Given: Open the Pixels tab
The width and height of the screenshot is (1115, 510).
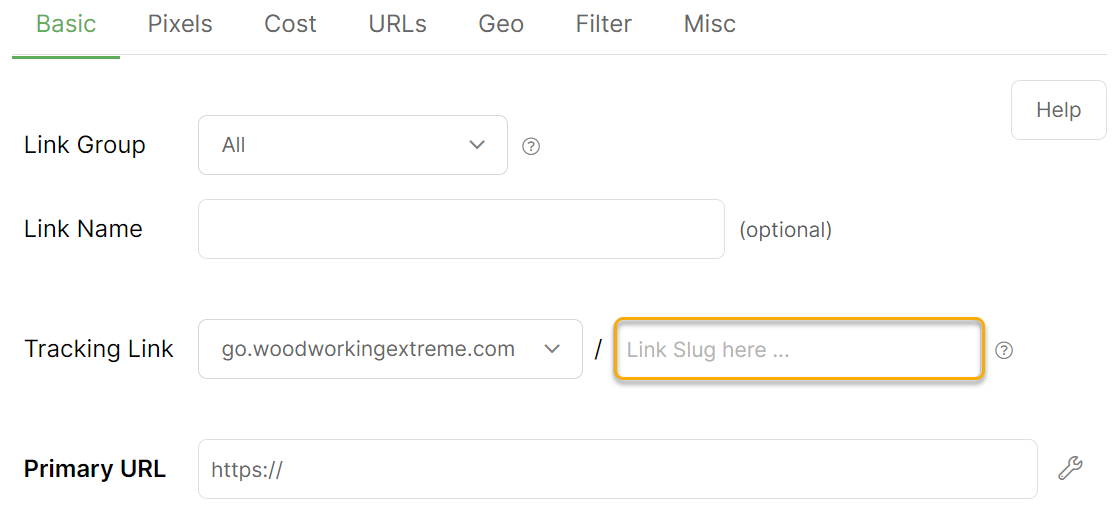Looking at the screenshot, I should pos(180,25).
